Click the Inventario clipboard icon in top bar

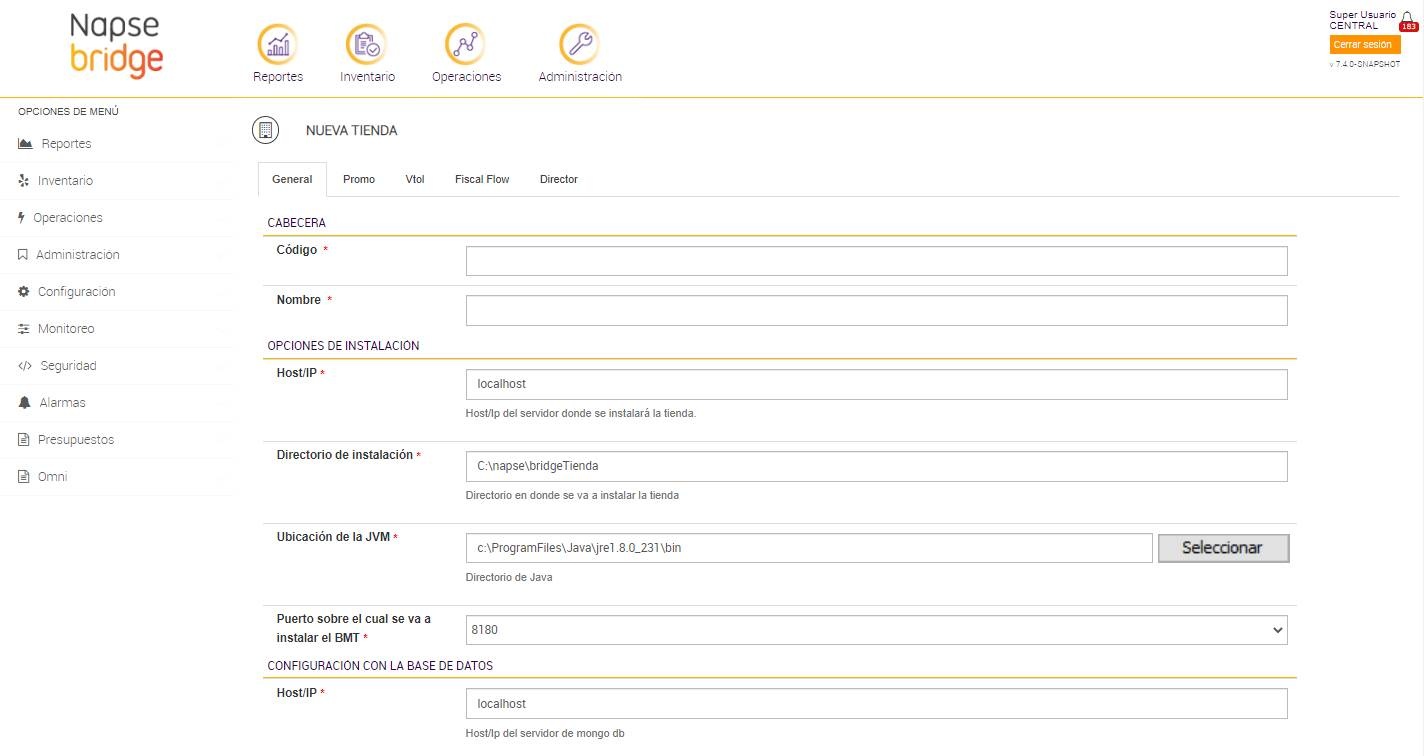click(x=366, y=44)
